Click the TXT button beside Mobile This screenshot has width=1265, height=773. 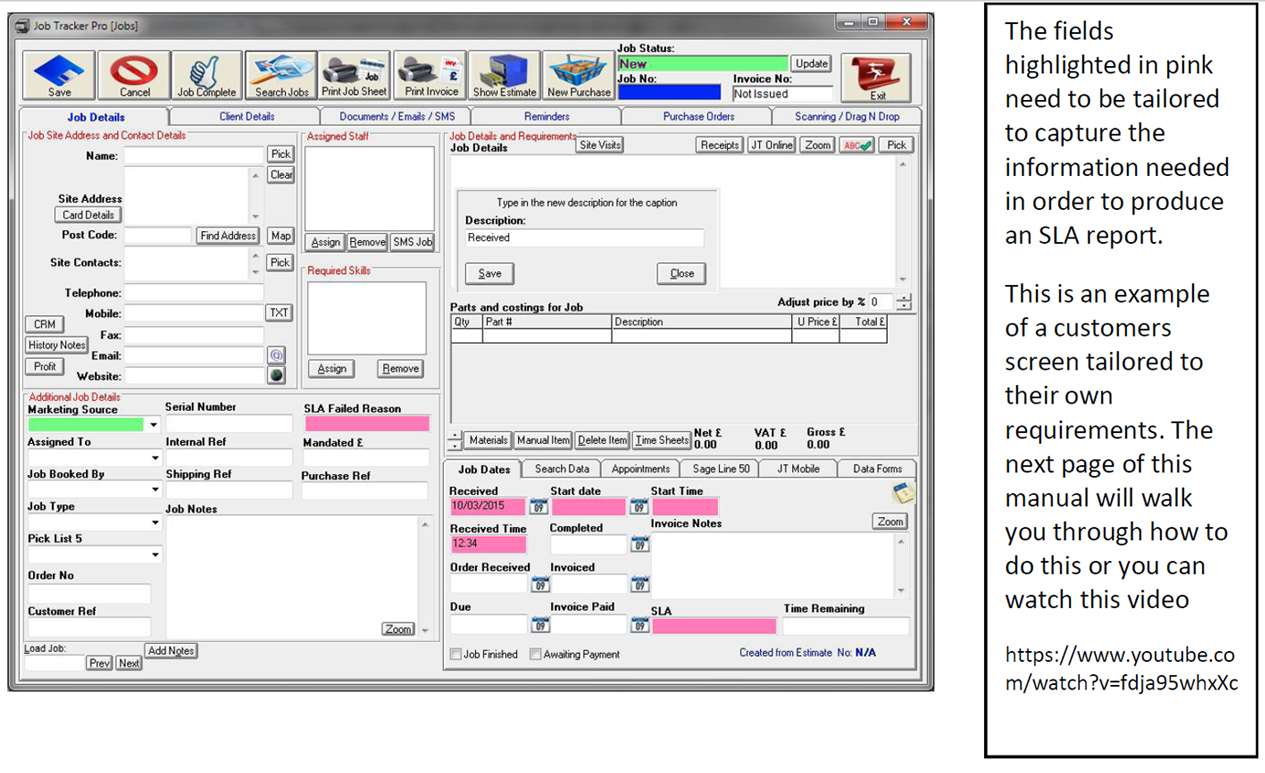tap(278, 313)
